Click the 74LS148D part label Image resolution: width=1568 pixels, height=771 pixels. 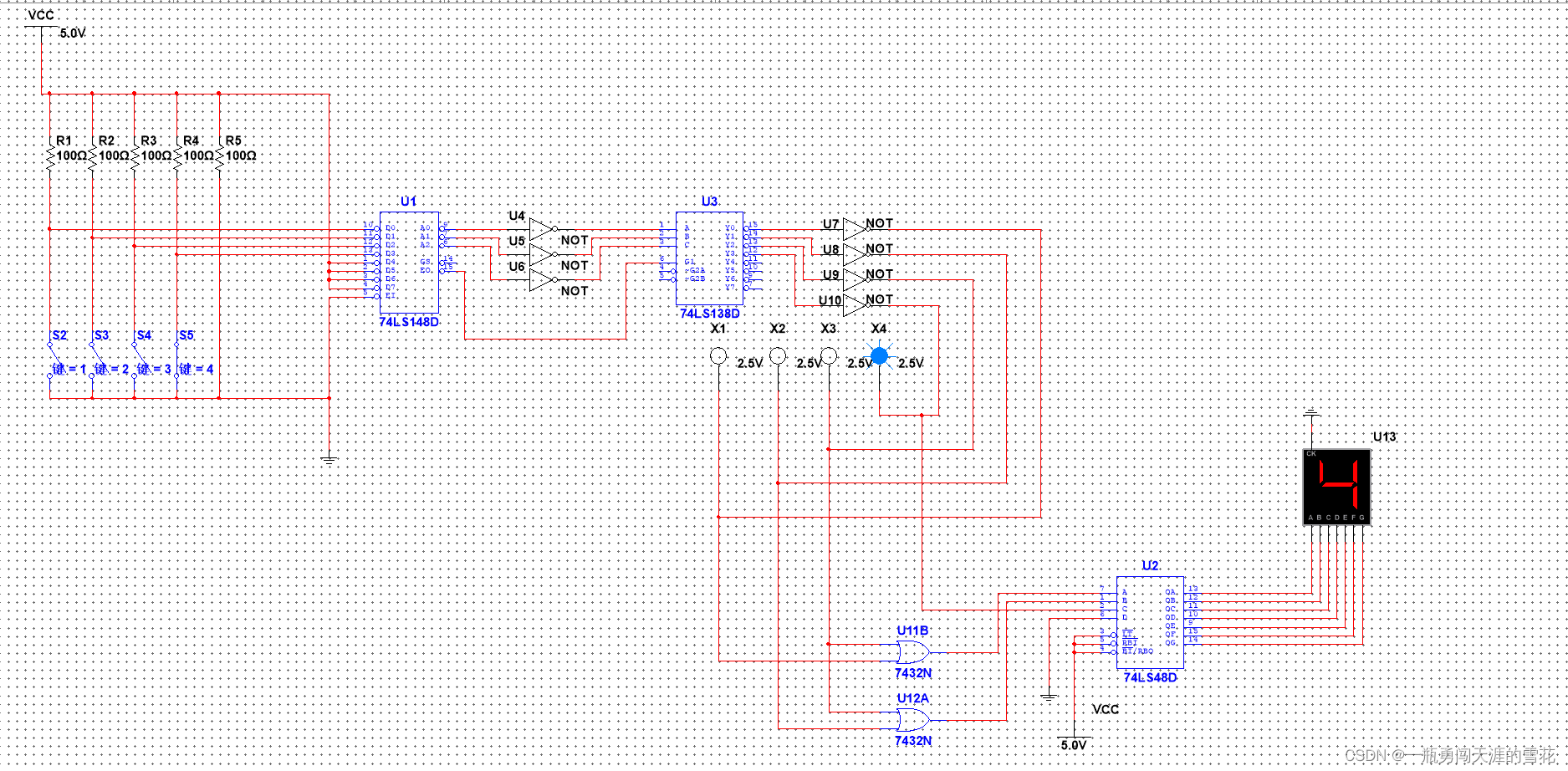(x=409, y=322)
